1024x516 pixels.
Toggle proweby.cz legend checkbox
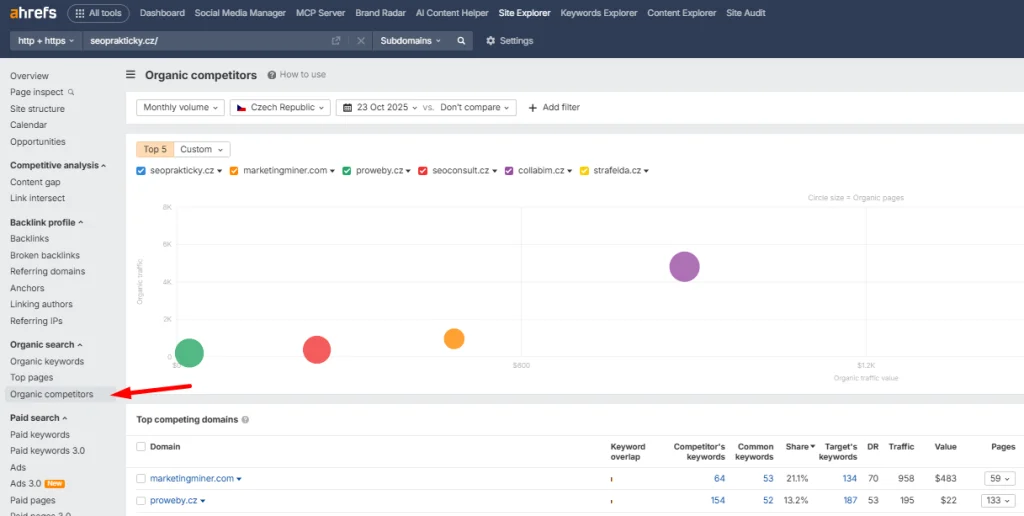pos(347,171)
